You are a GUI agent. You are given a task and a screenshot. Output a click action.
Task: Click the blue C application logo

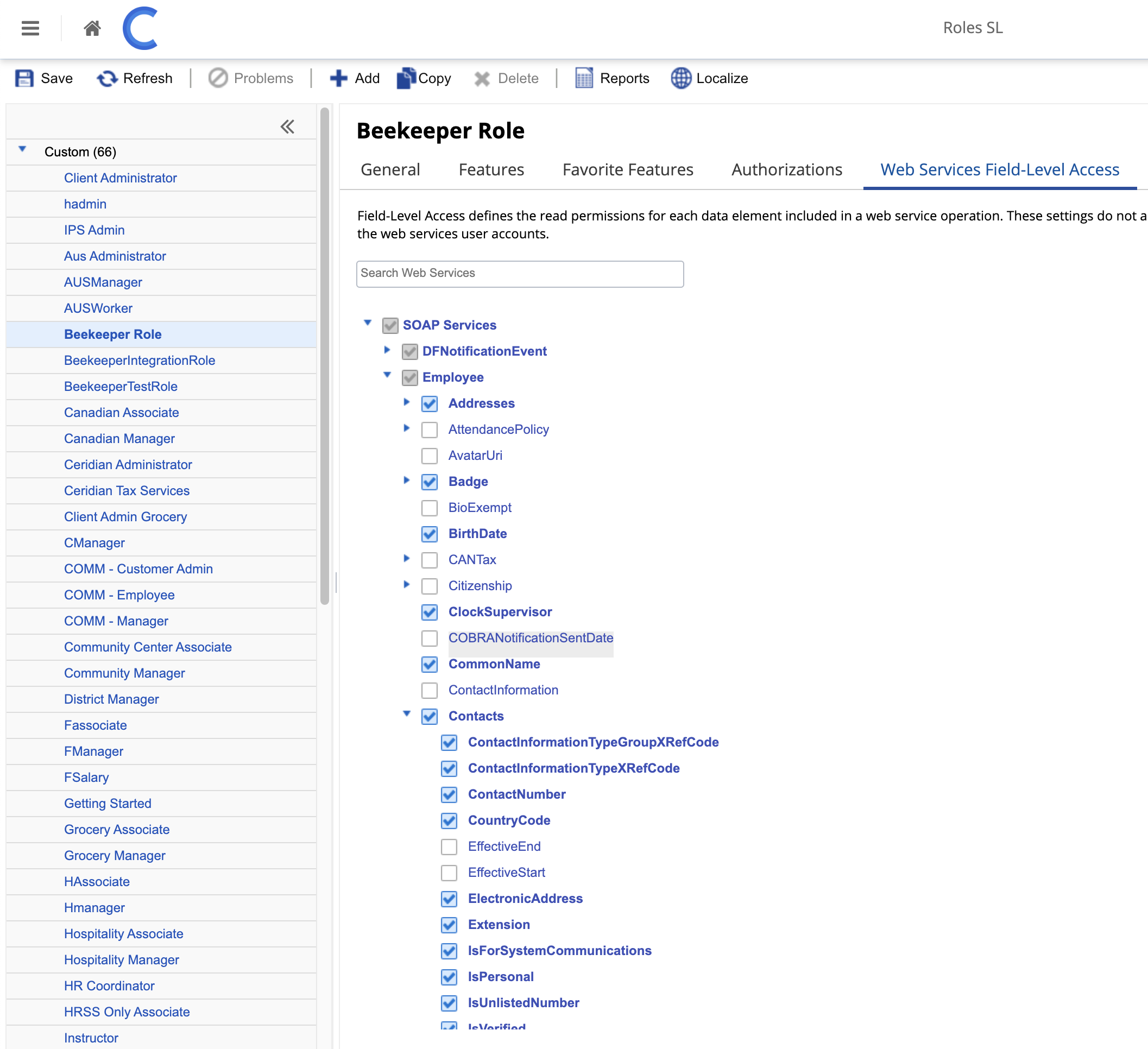pos(140,28)
